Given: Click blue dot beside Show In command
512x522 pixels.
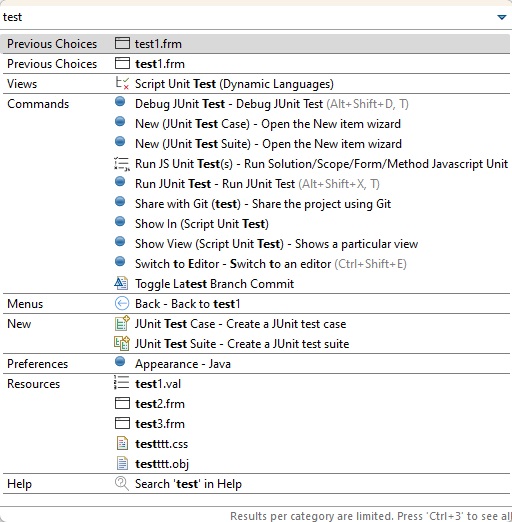Looking at the screenshot, I should click(x=120, y=222).
